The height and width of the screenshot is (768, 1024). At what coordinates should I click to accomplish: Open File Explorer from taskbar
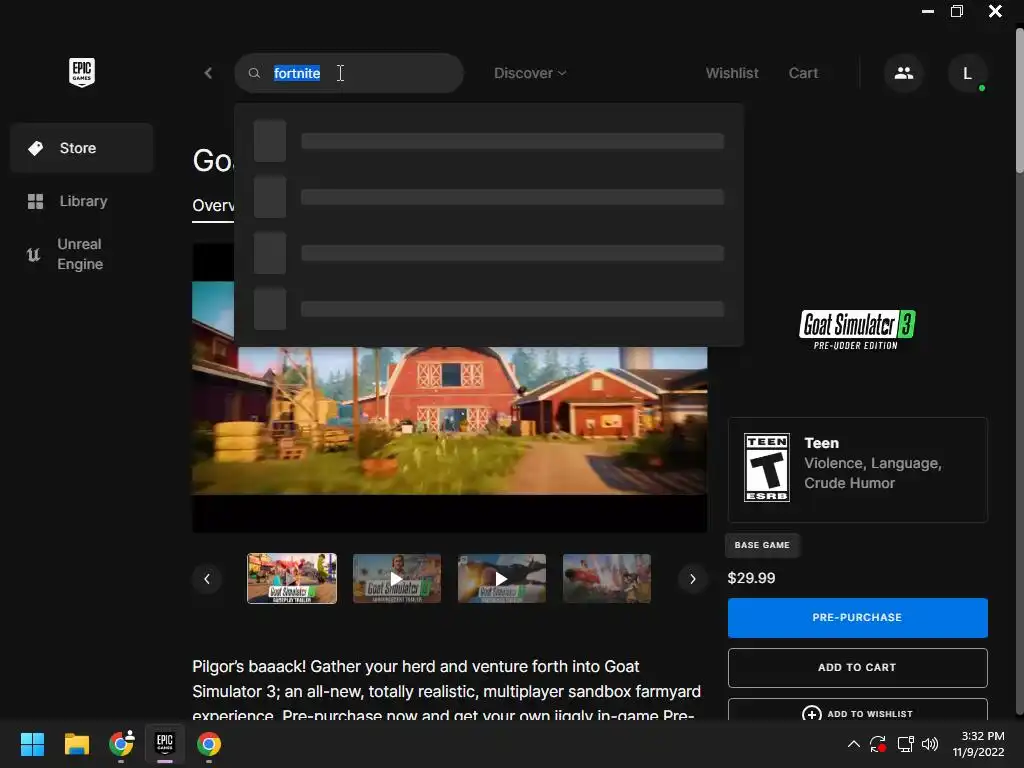(x=76, y=744)
